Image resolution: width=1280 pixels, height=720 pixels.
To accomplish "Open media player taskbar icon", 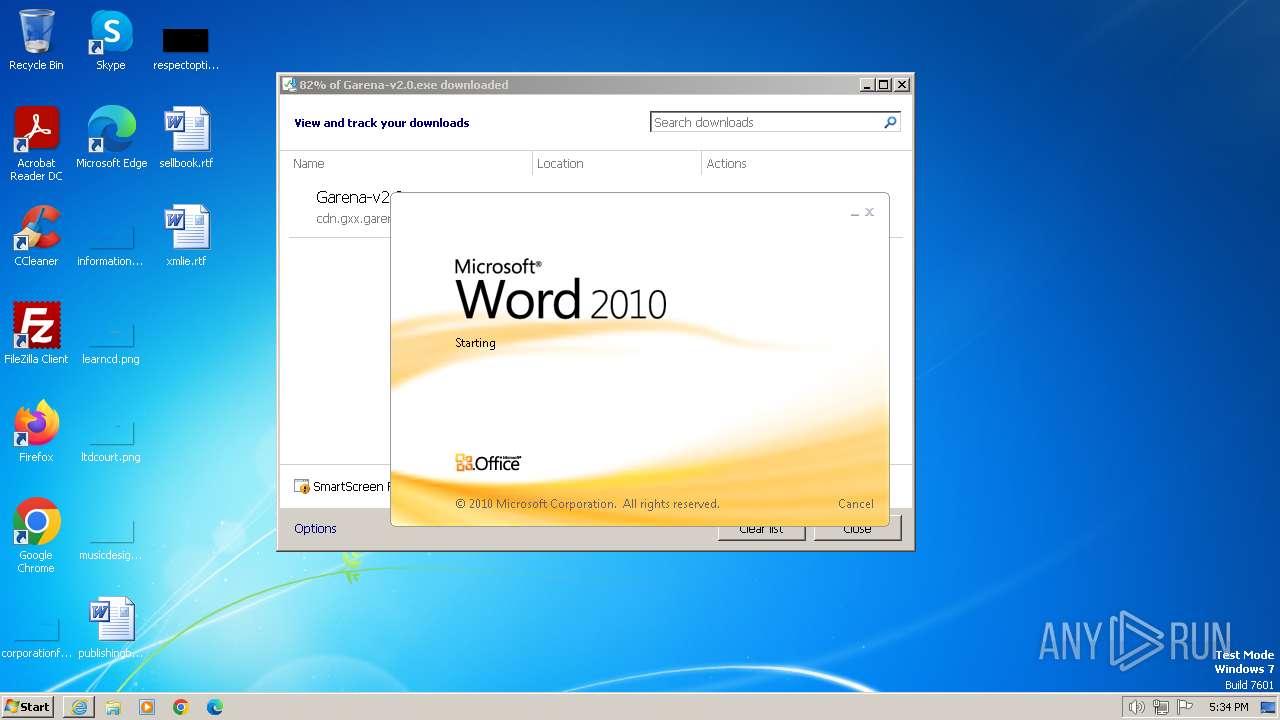I will click(x=147, y=707).
